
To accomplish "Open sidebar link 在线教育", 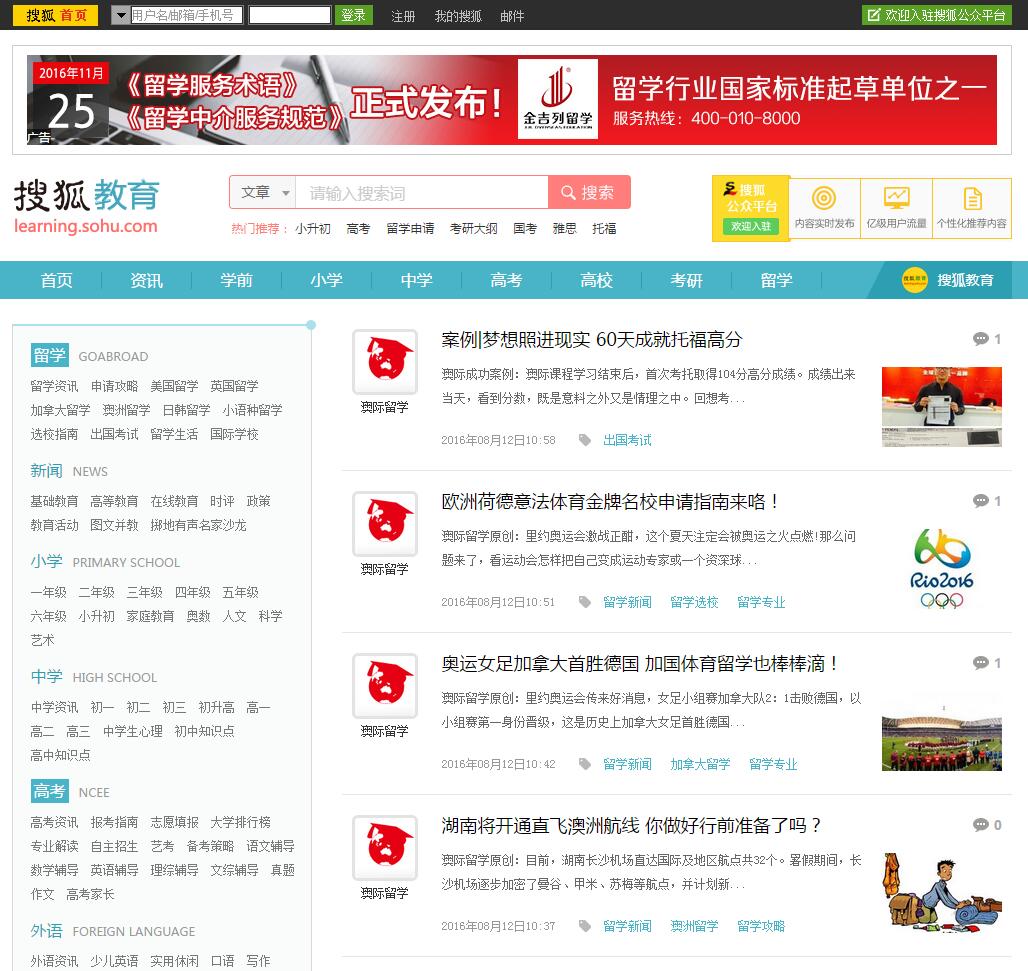I will point(174,501).
